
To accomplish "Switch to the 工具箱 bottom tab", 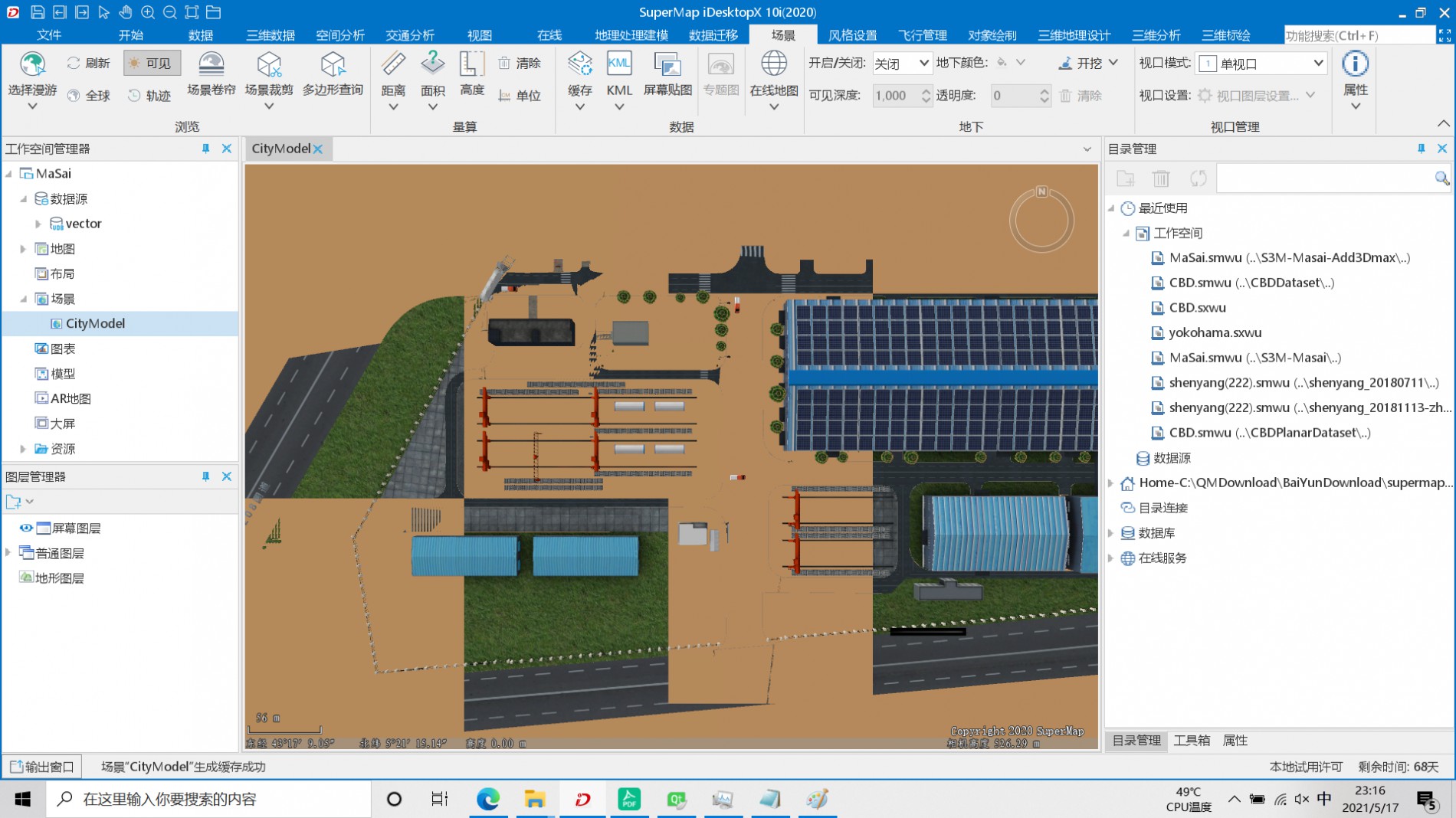I will tap(1192, 741).
